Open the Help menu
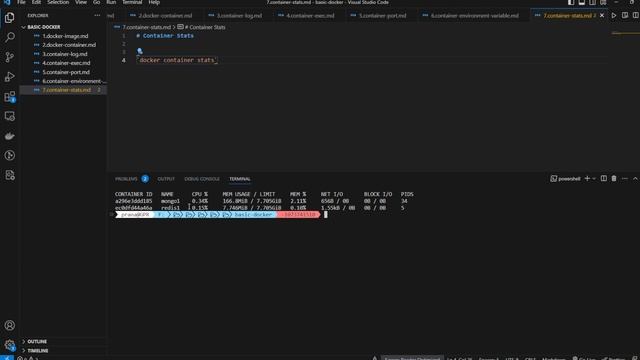Image resolution: width=640 pixels, height=360 pixels. 154,2
